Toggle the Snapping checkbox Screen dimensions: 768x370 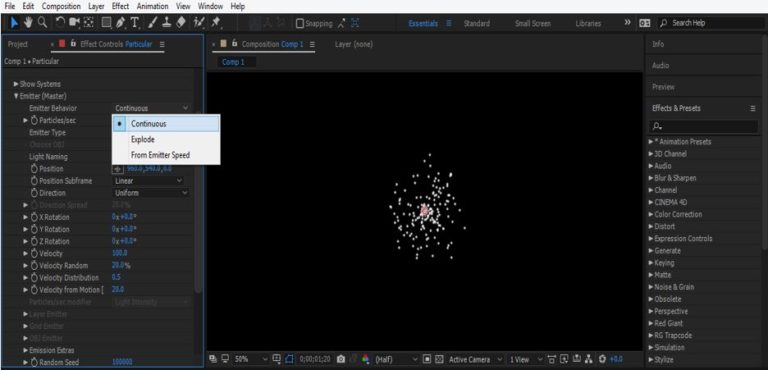300,23
